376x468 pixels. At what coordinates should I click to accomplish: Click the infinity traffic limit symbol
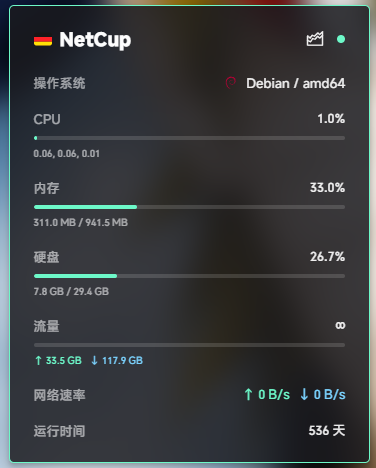click(x=340, y=325)
